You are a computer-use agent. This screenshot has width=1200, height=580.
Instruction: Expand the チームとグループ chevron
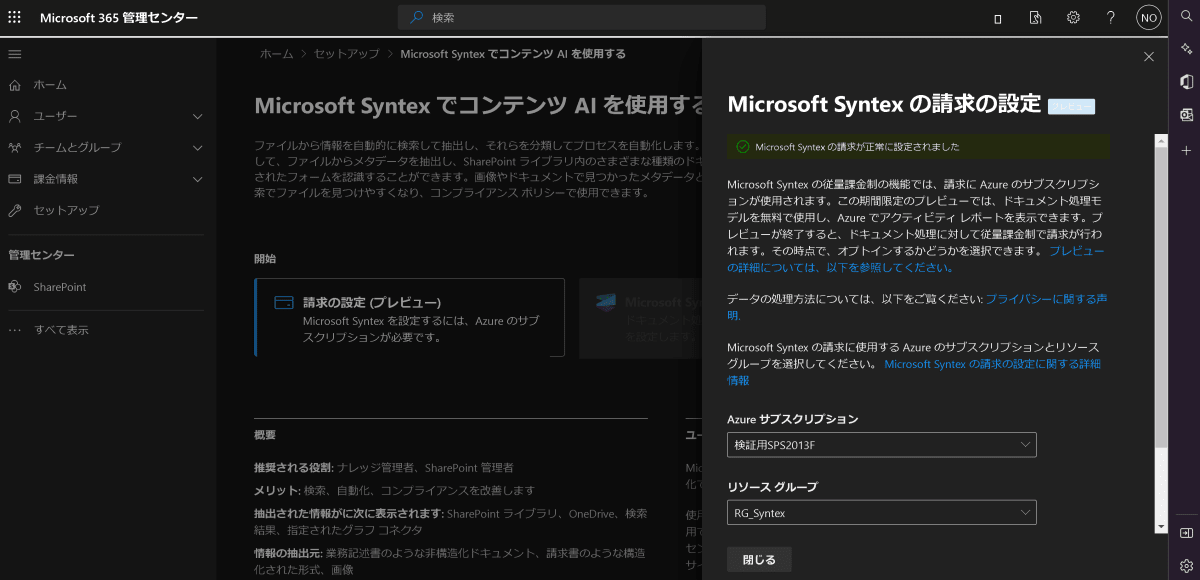pos(198,147)
